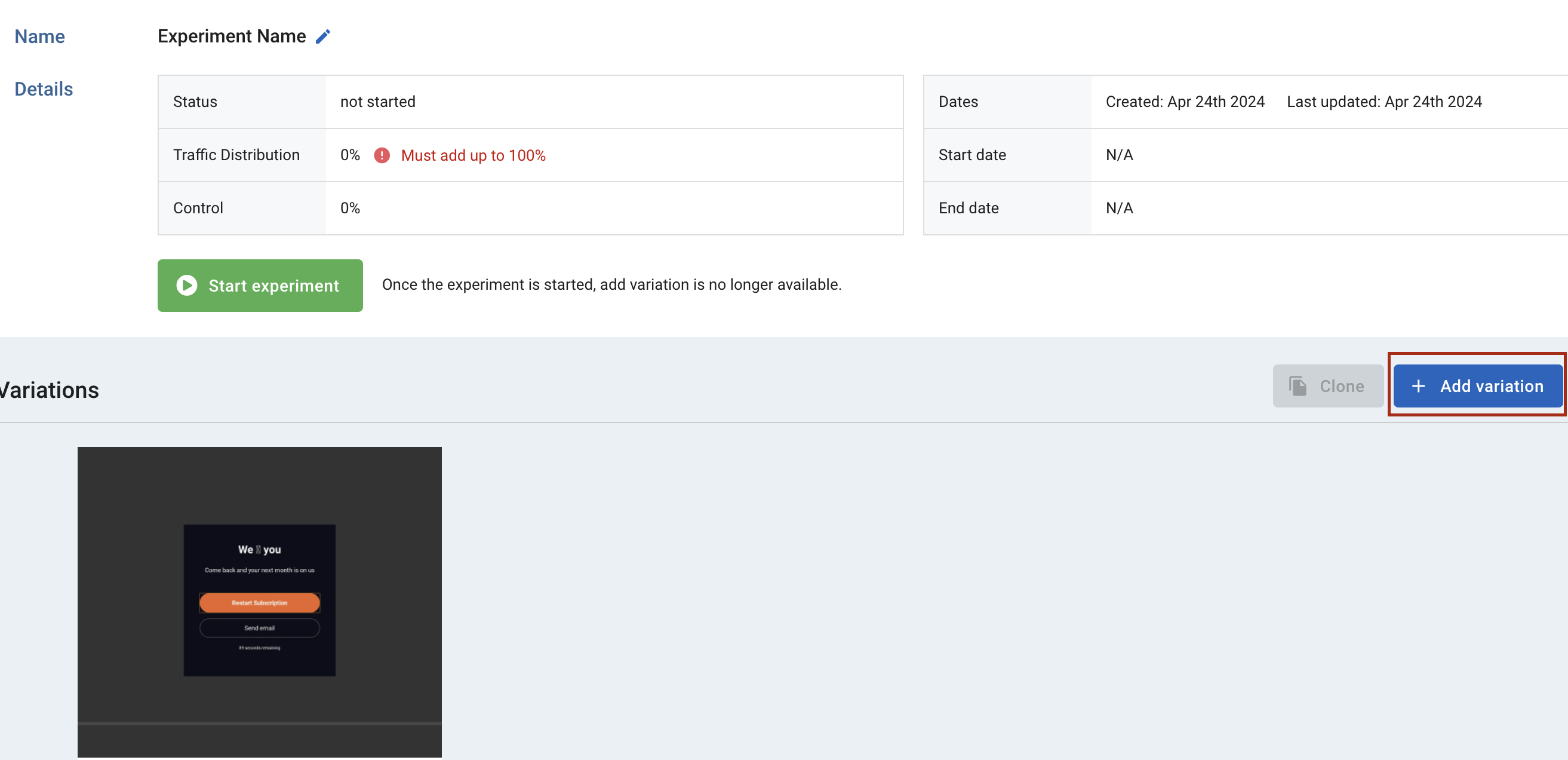Click the Traffic Distribution 0% value
This screenshot has height=760, width=1568.
tap(350, 155)
